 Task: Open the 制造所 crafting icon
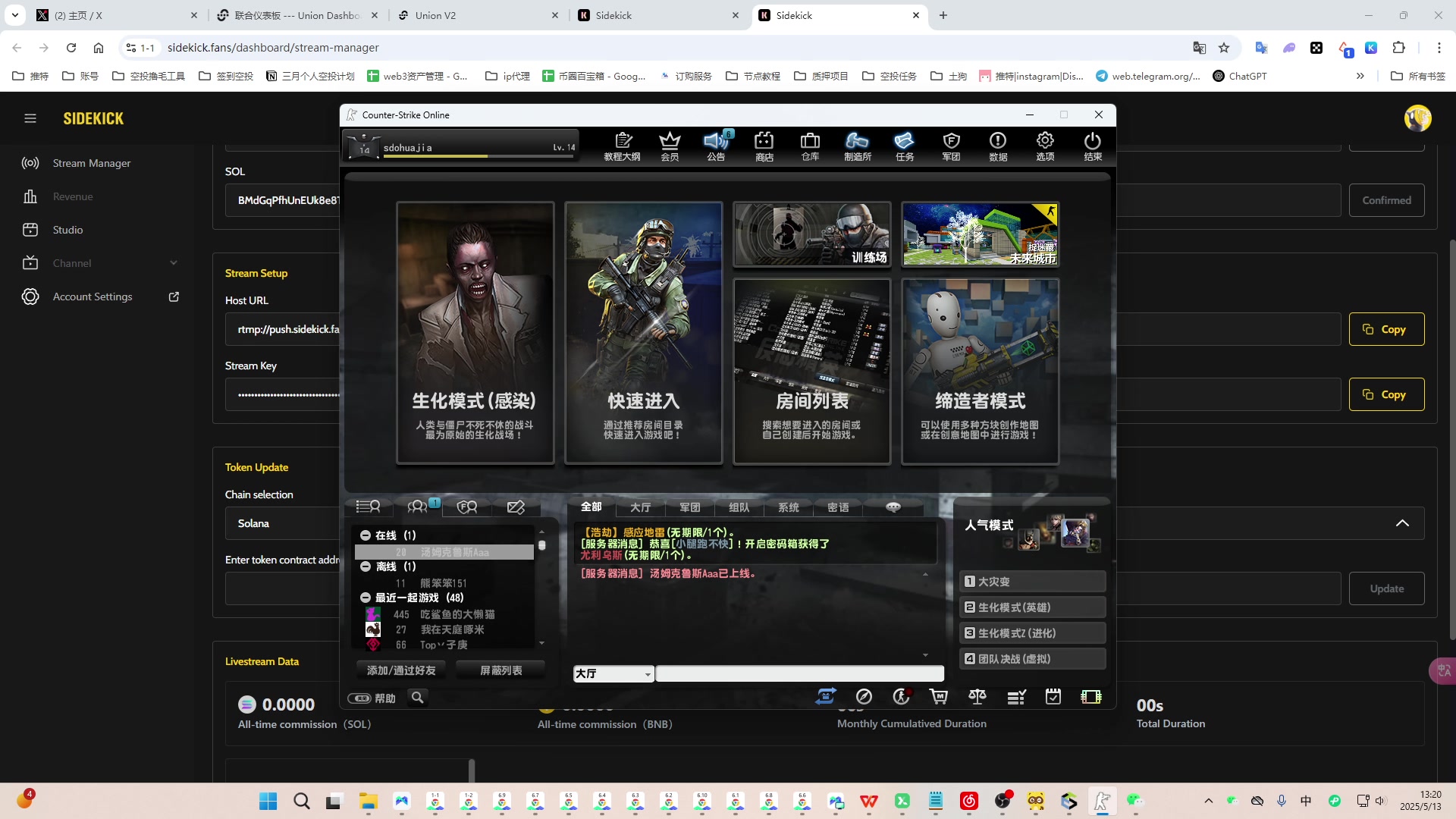click(858, 146)
